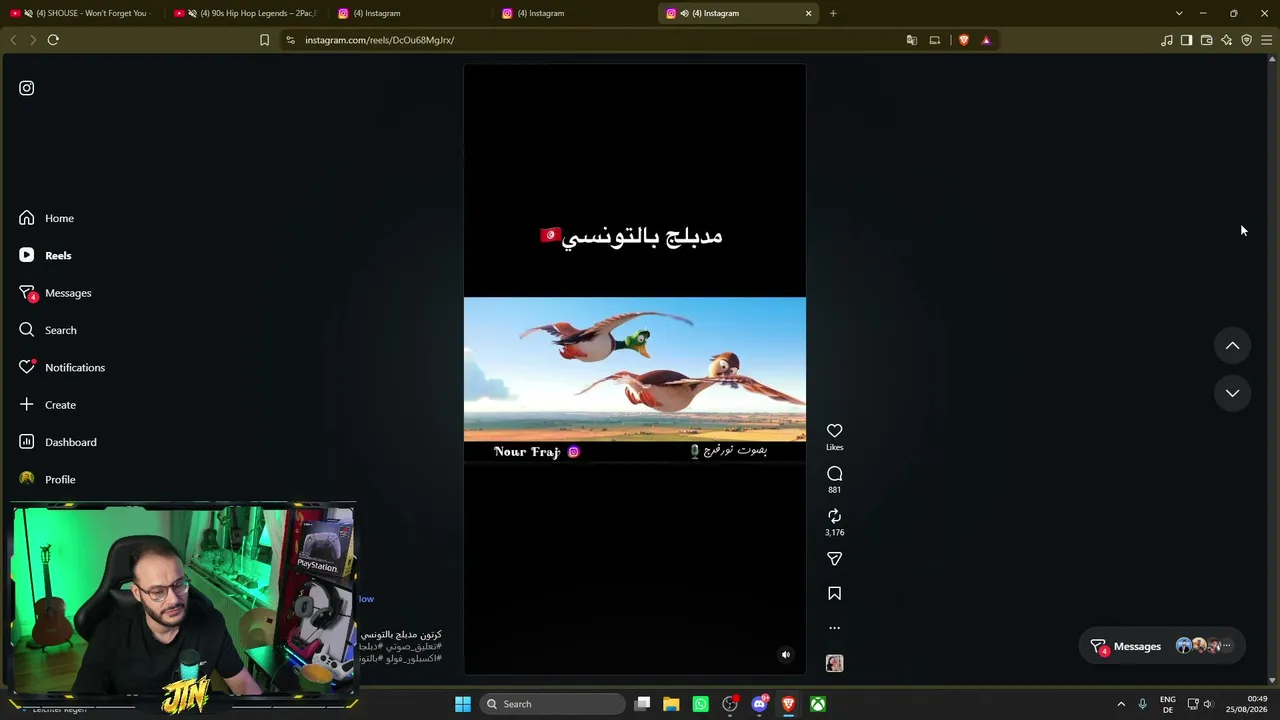Reload the Instagram page
The height and width of the screenshot is (720, 1280).
(x=53, y=40)
